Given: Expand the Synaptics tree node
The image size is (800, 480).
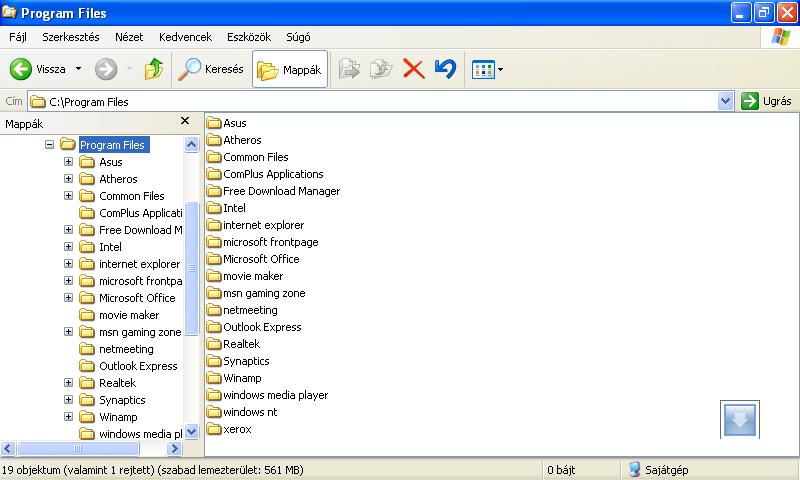Looking at the screenshot, I should point(68,400).
